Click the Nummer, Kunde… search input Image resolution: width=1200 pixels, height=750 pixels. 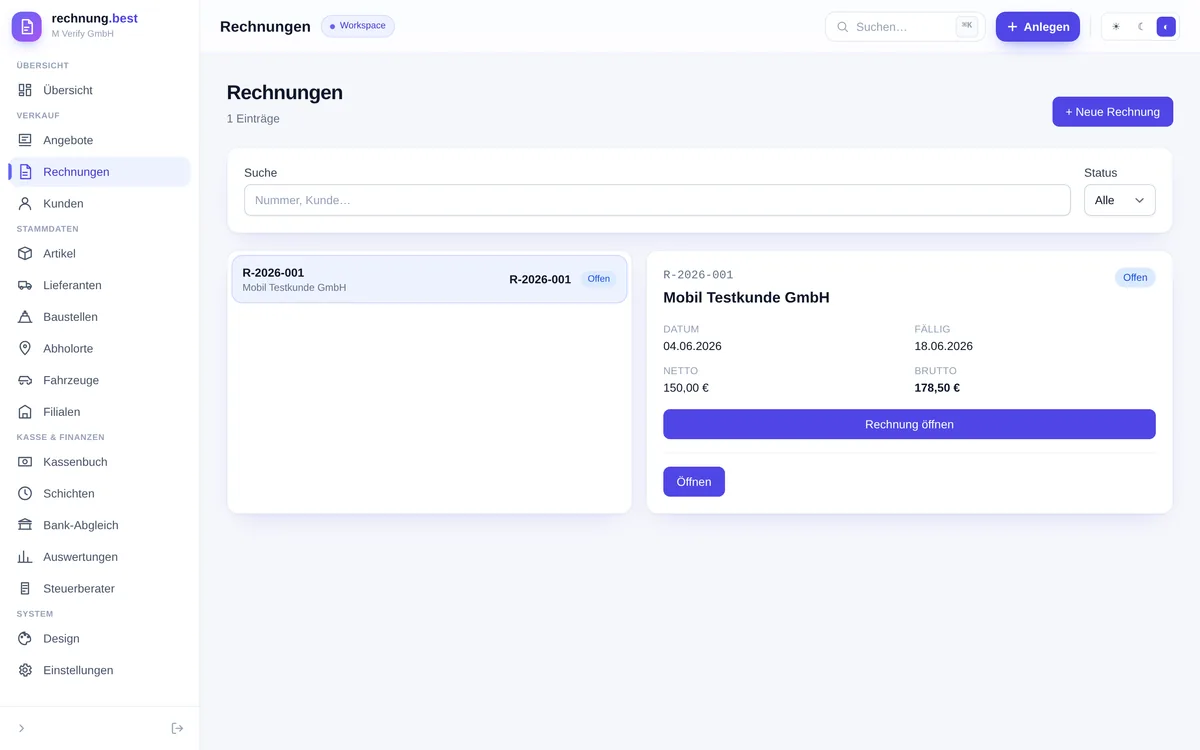[x=657, y=200]
